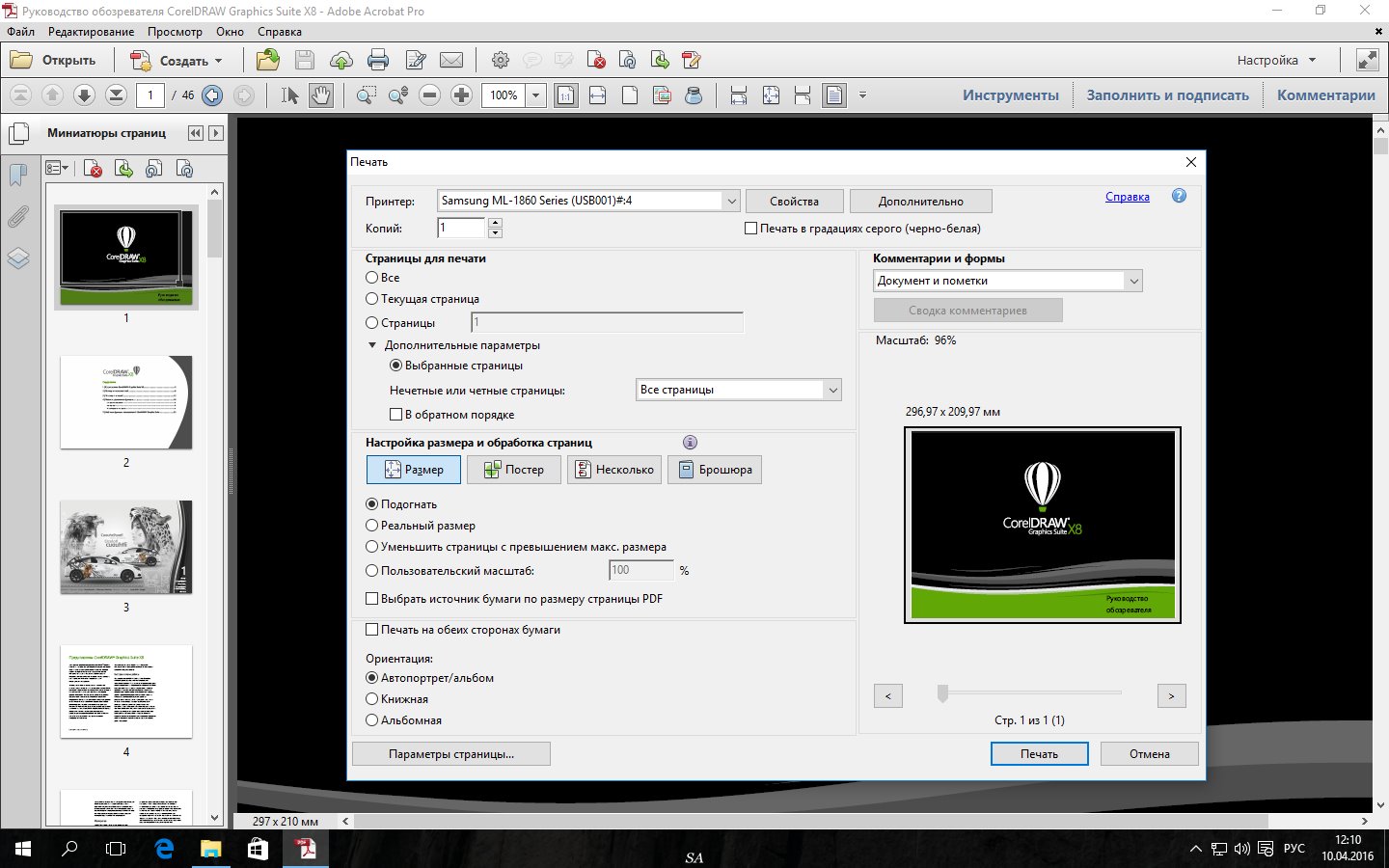The width and height of the screenshot is (1389, 868).
Task: Open the 'Настройка' dropdown at top right
Action: [x=1276, y=60]
